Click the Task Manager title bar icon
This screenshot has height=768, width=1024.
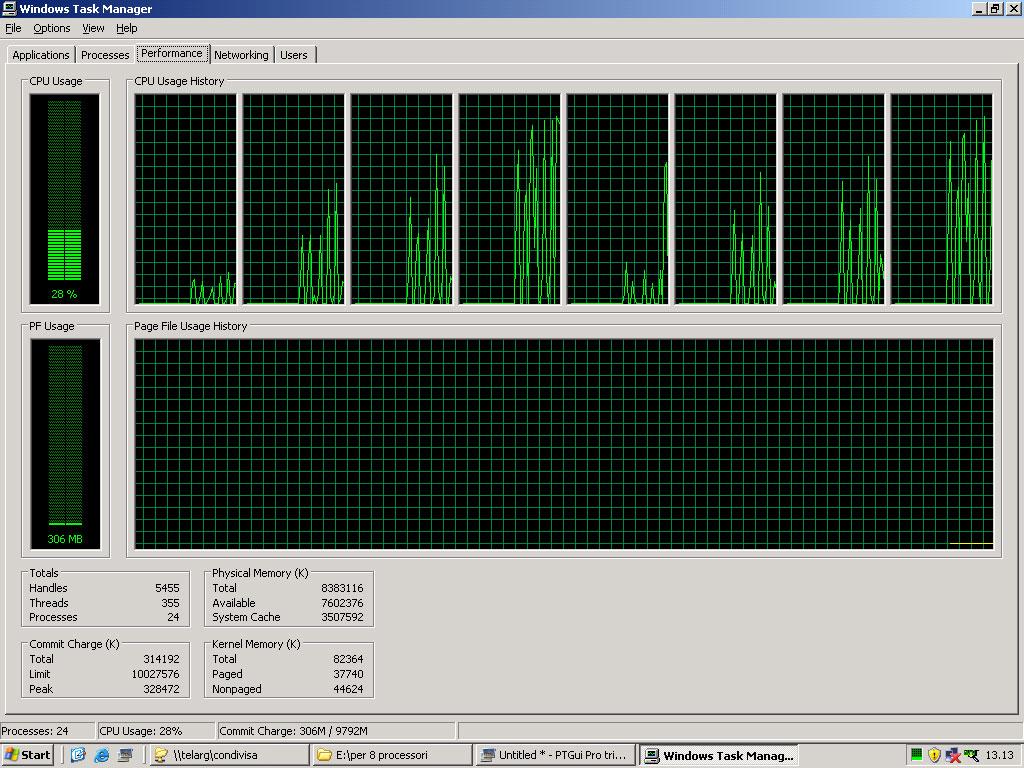[x=9, y=8]
